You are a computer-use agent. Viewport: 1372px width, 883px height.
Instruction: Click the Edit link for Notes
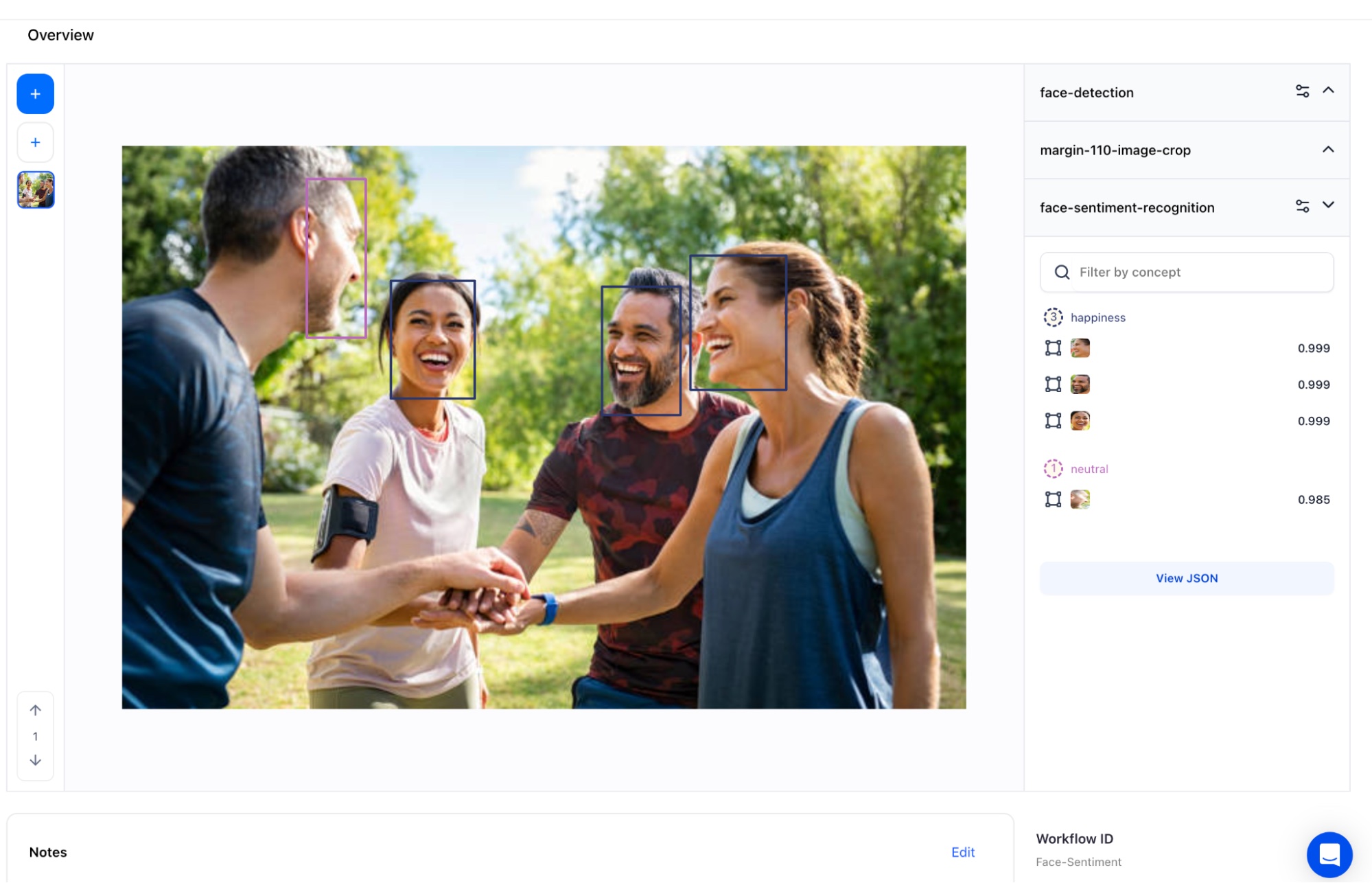[x=962, y=852]
